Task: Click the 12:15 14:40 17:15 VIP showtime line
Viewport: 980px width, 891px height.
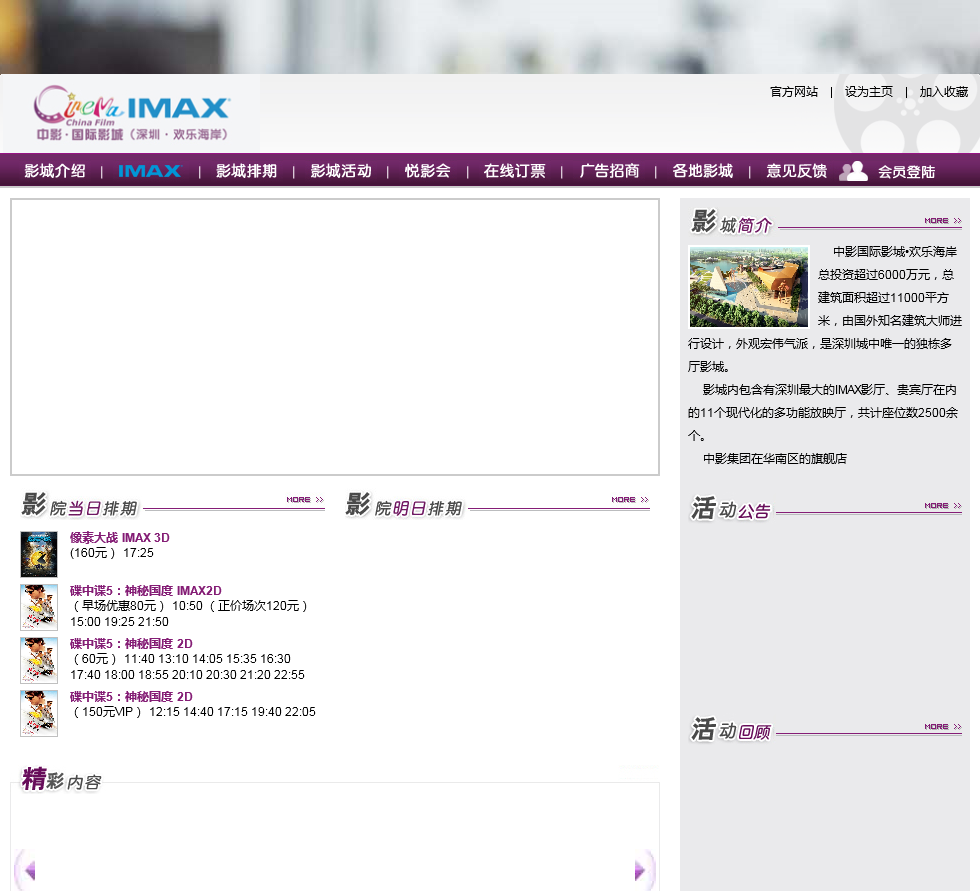Action: [232, 712]
